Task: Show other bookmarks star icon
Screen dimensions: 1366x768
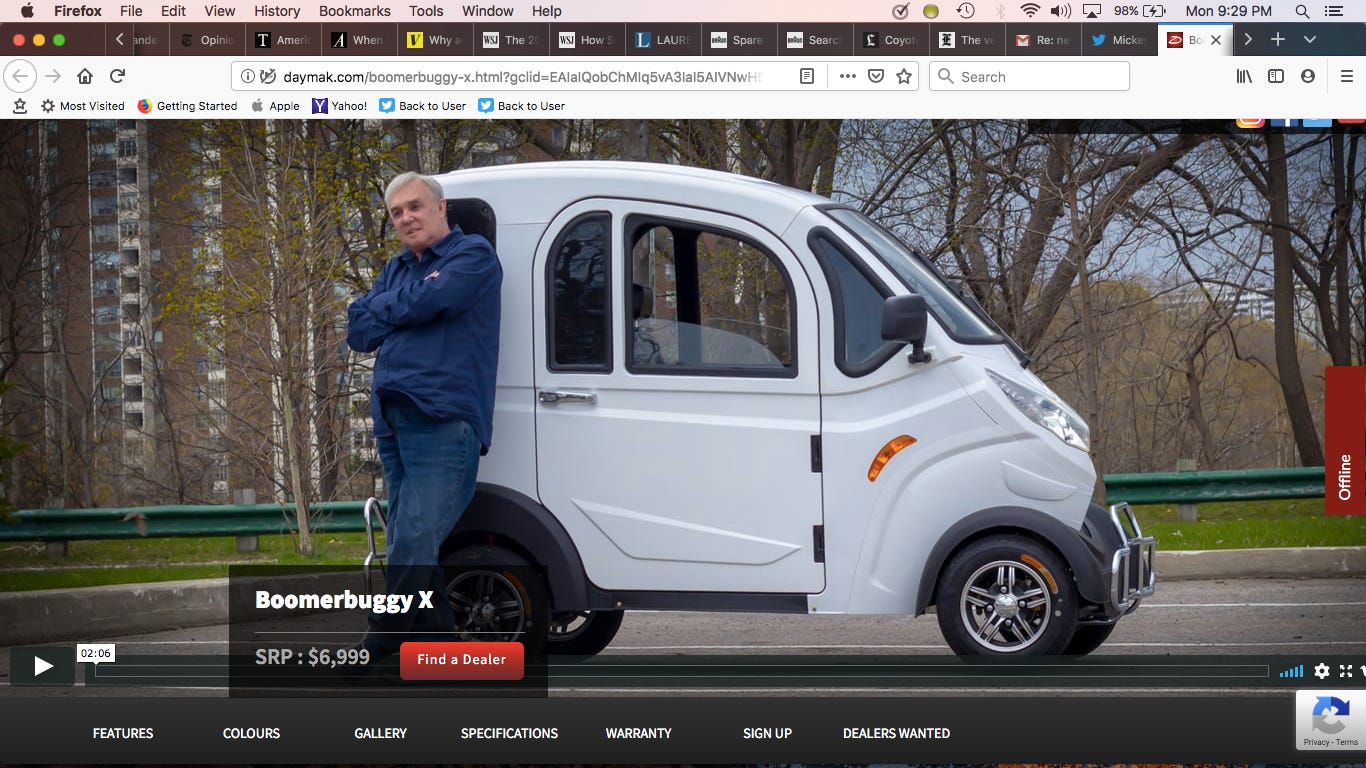Action: coord(19,105)
